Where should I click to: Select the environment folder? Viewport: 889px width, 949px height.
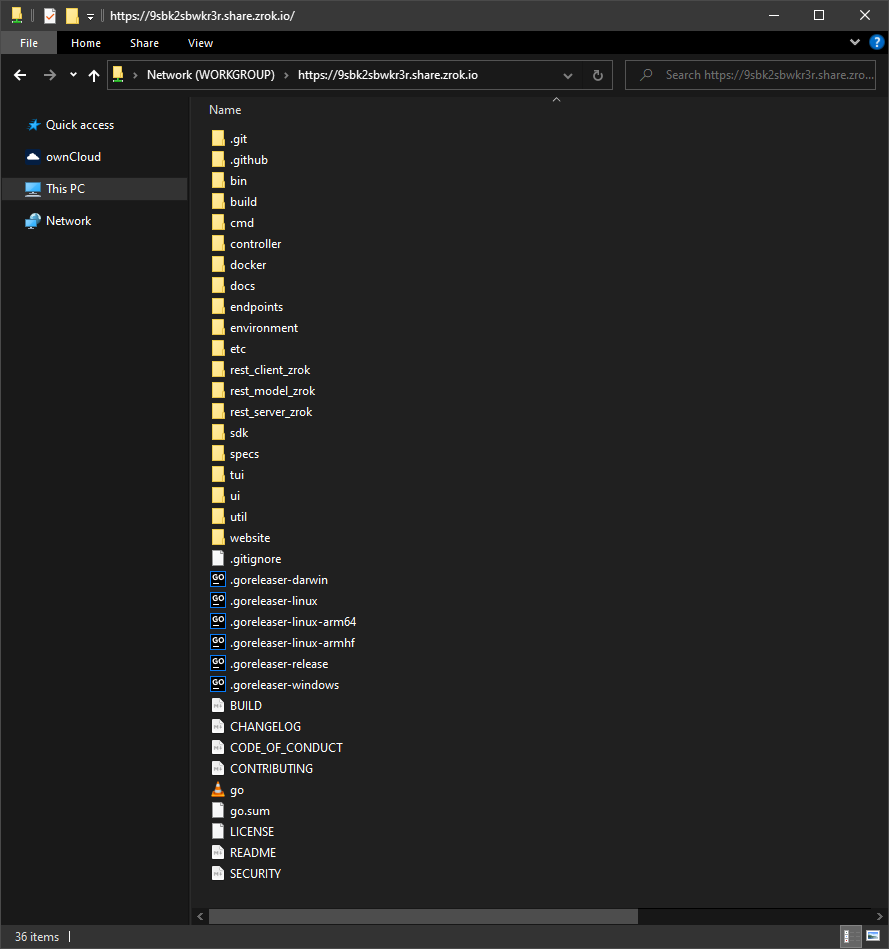pyautogui.click(x=255, y=327)
